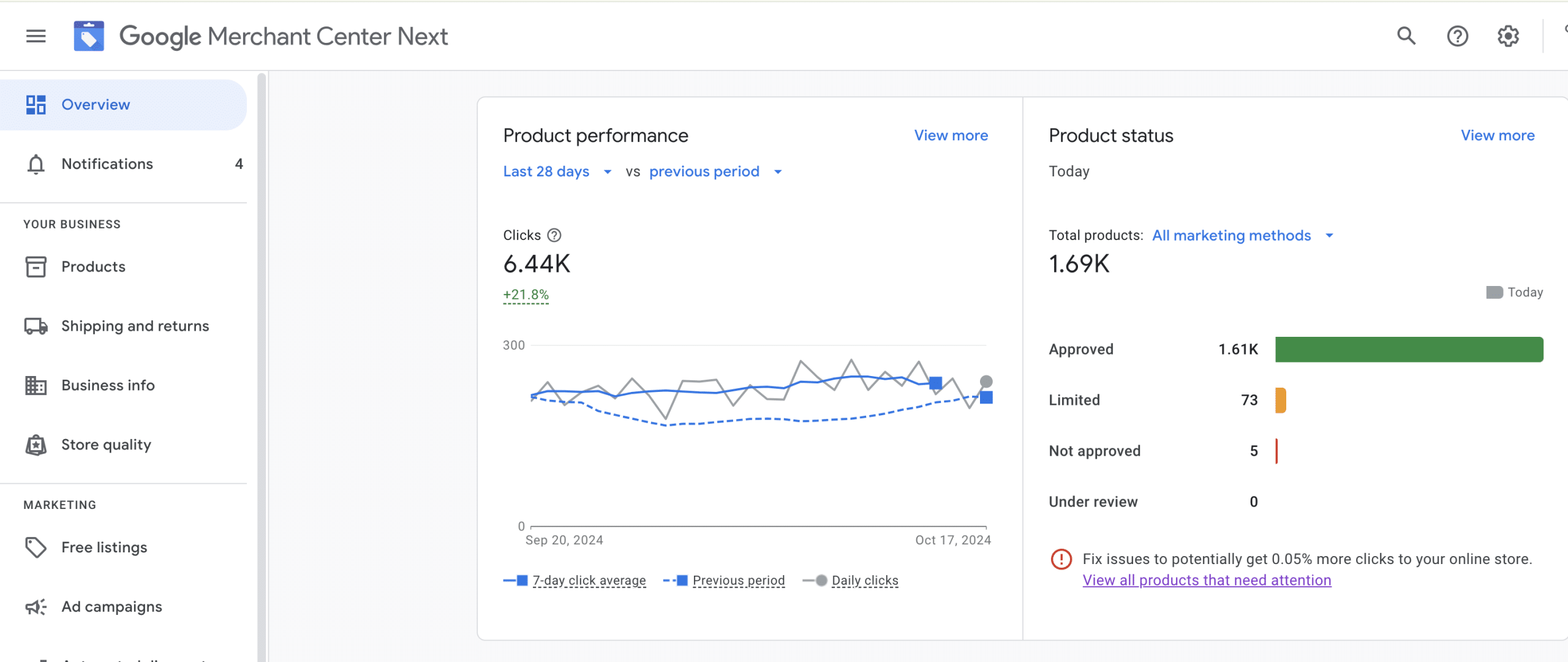Open the previous period comparison dropdown
The height and width of the screenshot is (662, 1568).
[716, 171]
